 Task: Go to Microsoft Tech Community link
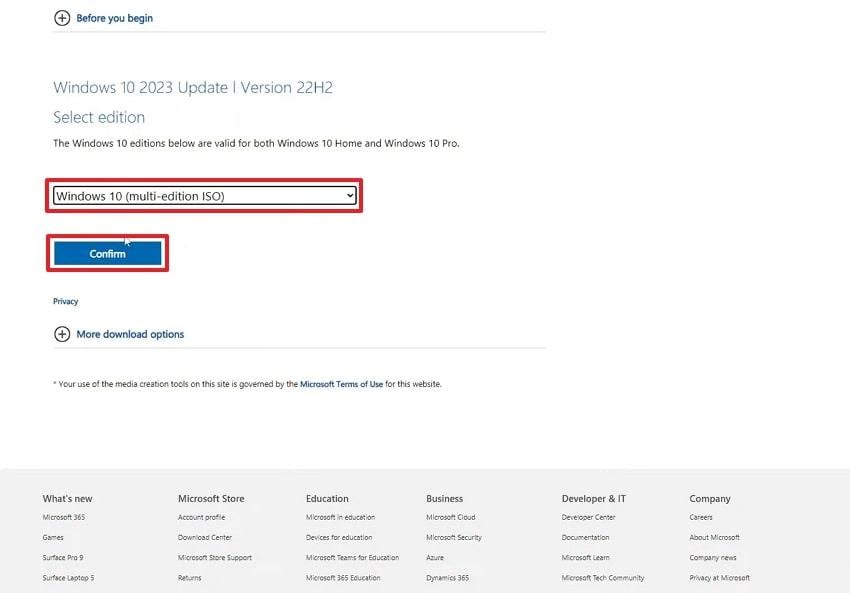603,578
